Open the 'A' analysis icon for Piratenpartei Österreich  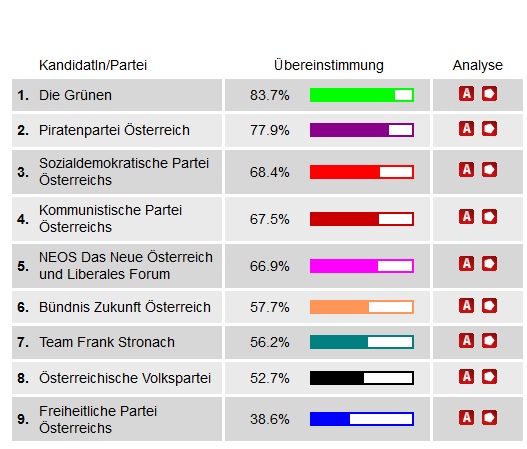click(x=466, y=129)
